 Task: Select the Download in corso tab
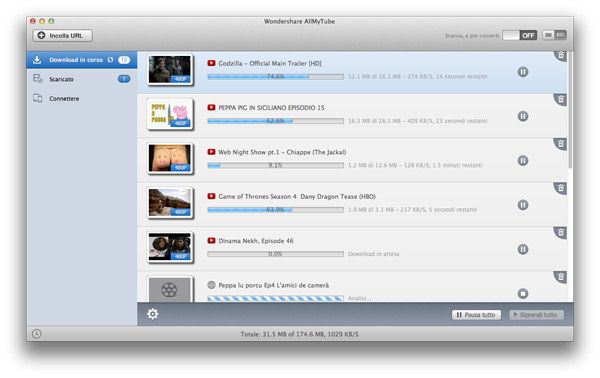pyautogui.click(x=82, y=60)
